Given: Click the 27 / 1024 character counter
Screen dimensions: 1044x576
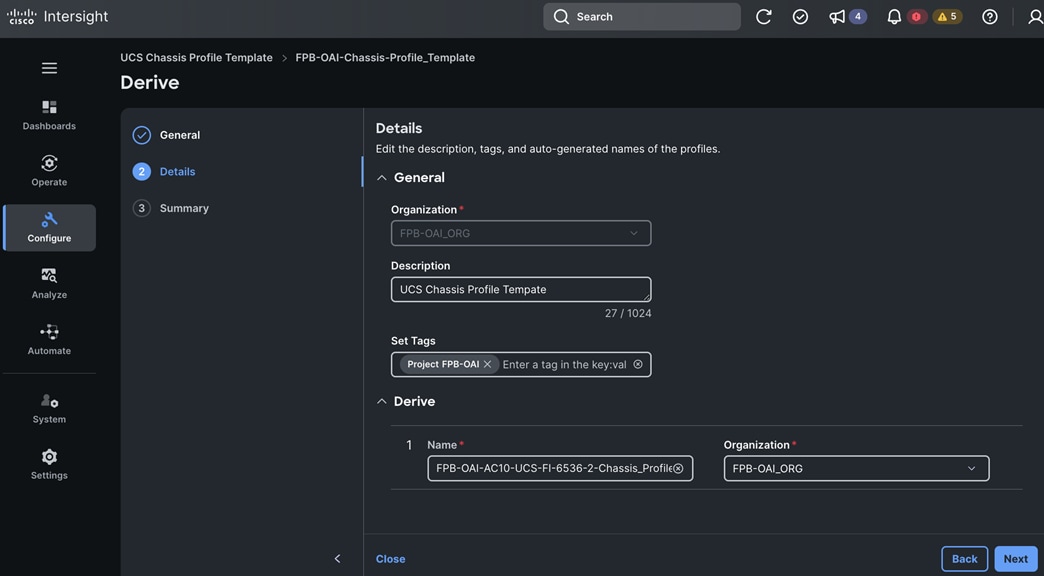Looking at the screenshot, I should [628, 313].
